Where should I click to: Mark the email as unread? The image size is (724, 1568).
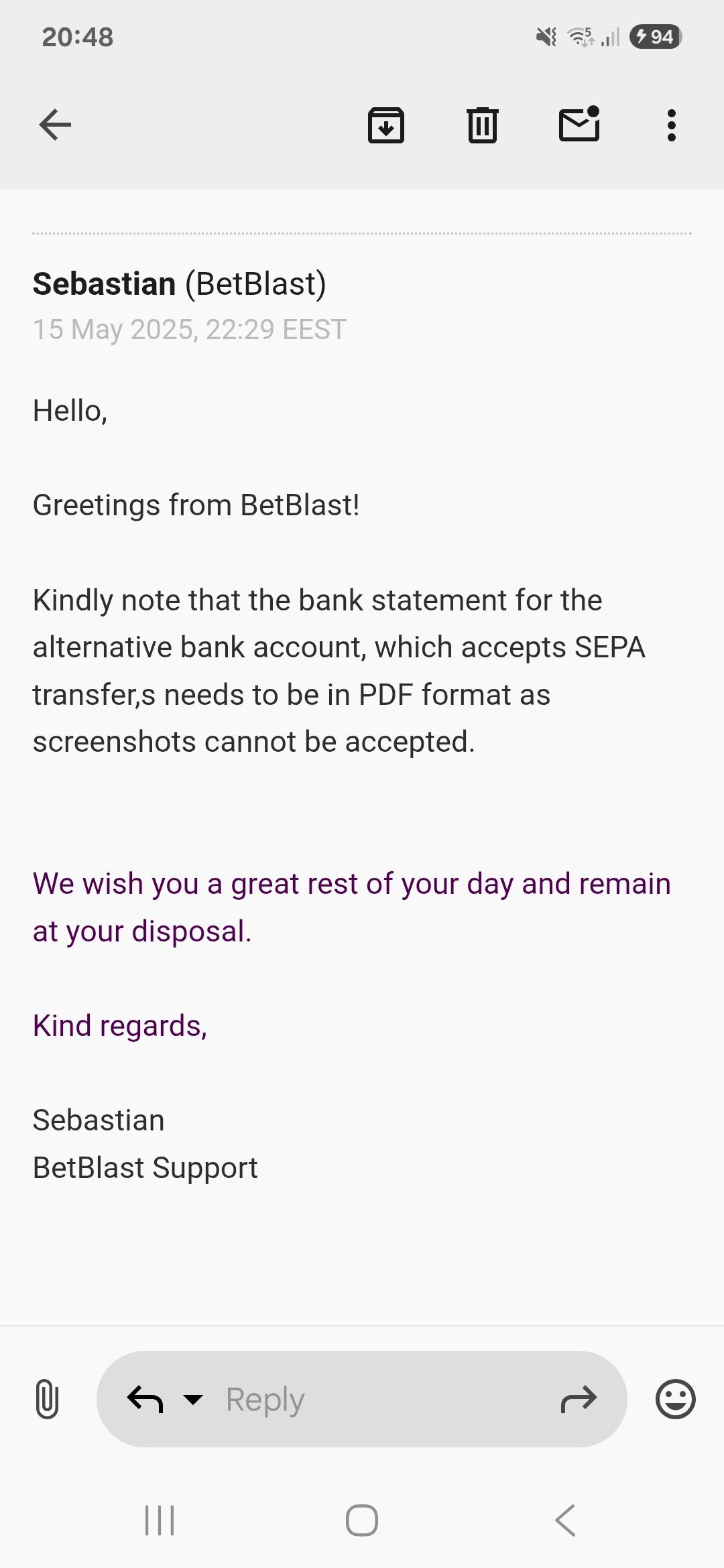point(579,125)
